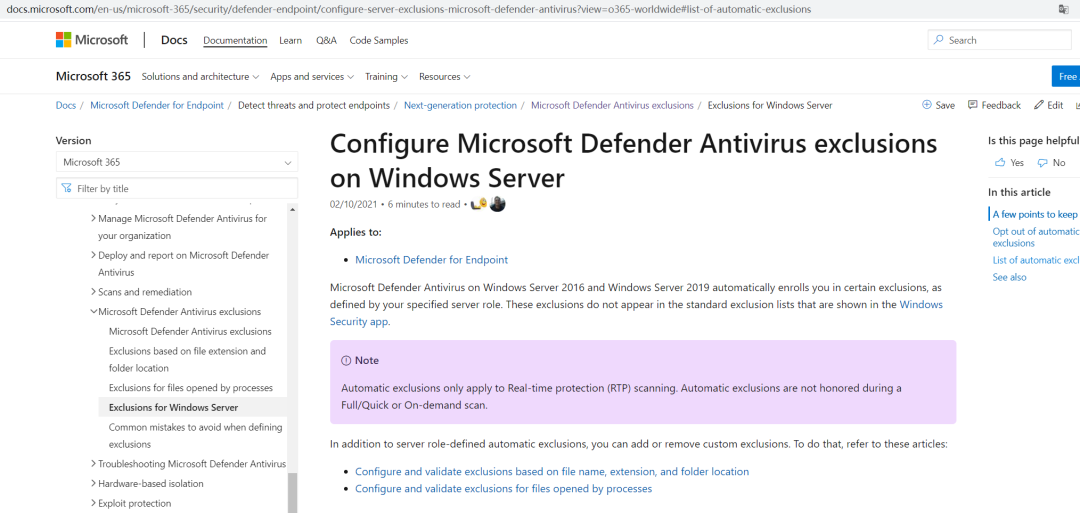Open Microsoft Defender Antivirus exclusions breadcrumb

[612, 105]
